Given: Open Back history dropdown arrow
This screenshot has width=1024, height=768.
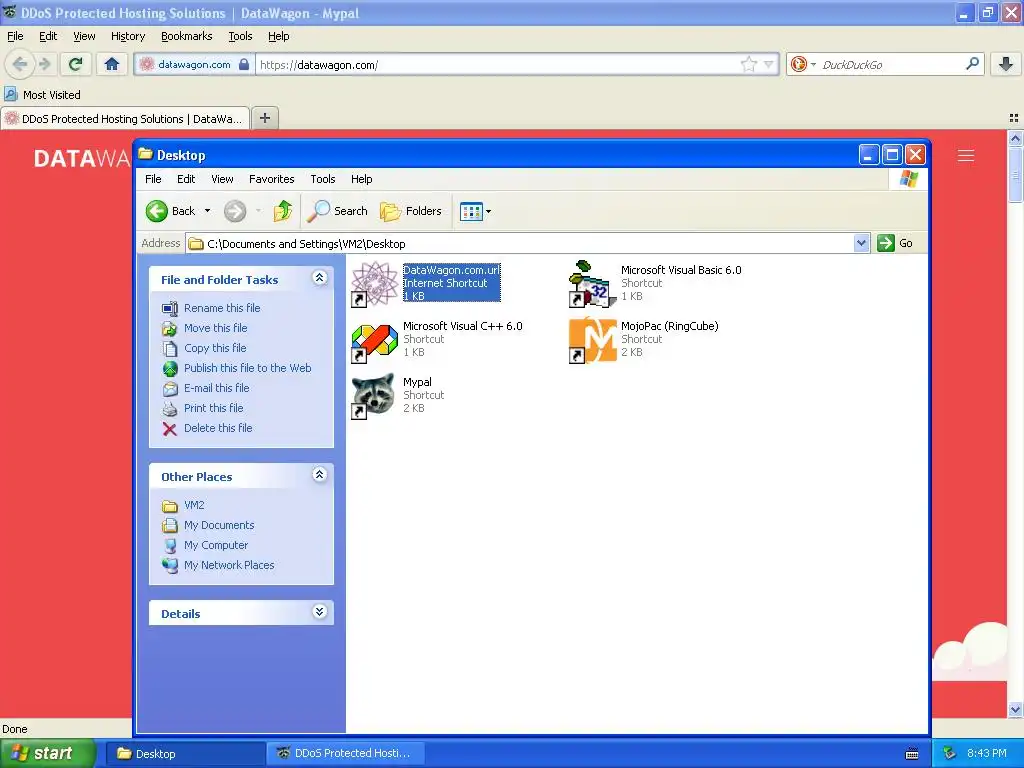Looking at the screenshot, I should click(208, 211).
